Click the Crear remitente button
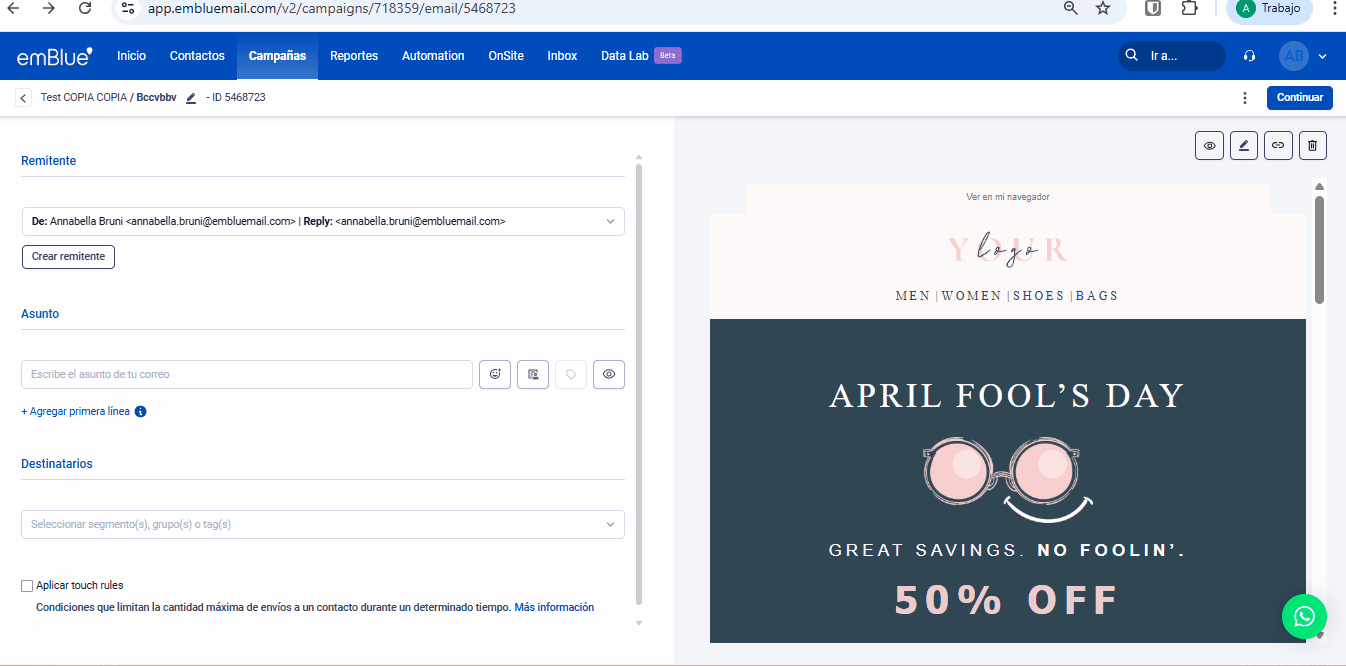The width and height of the screenshot is (1346, 666). pos(68,257)
